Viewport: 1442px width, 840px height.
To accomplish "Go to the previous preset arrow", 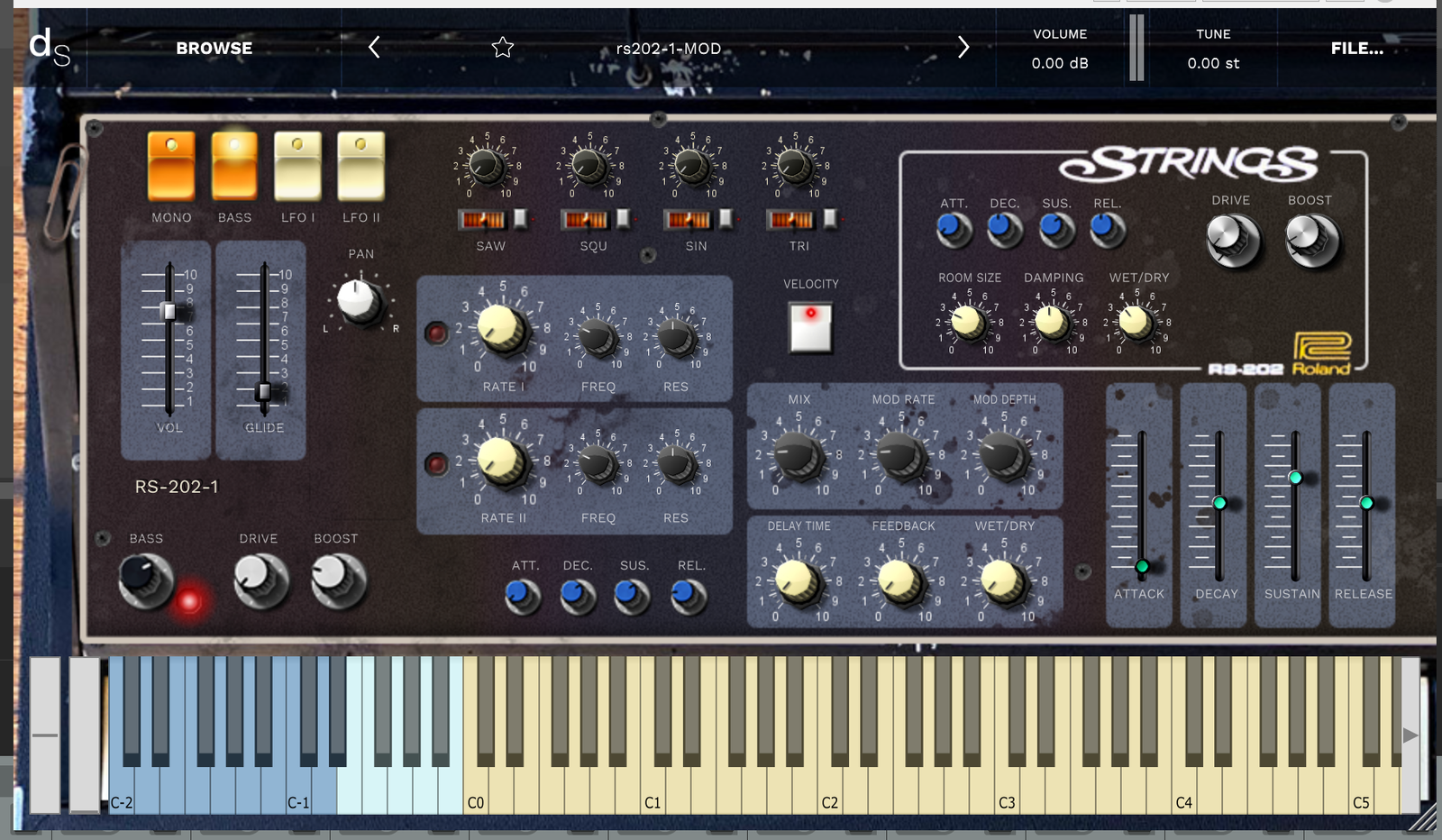I will [374, 48].
